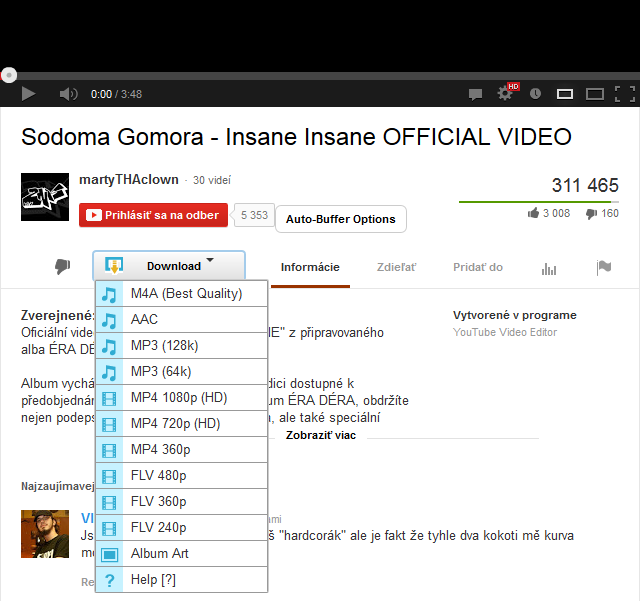
Task: Click the like ratio bar
Action: pyautogui.click(x=539, y=202)
